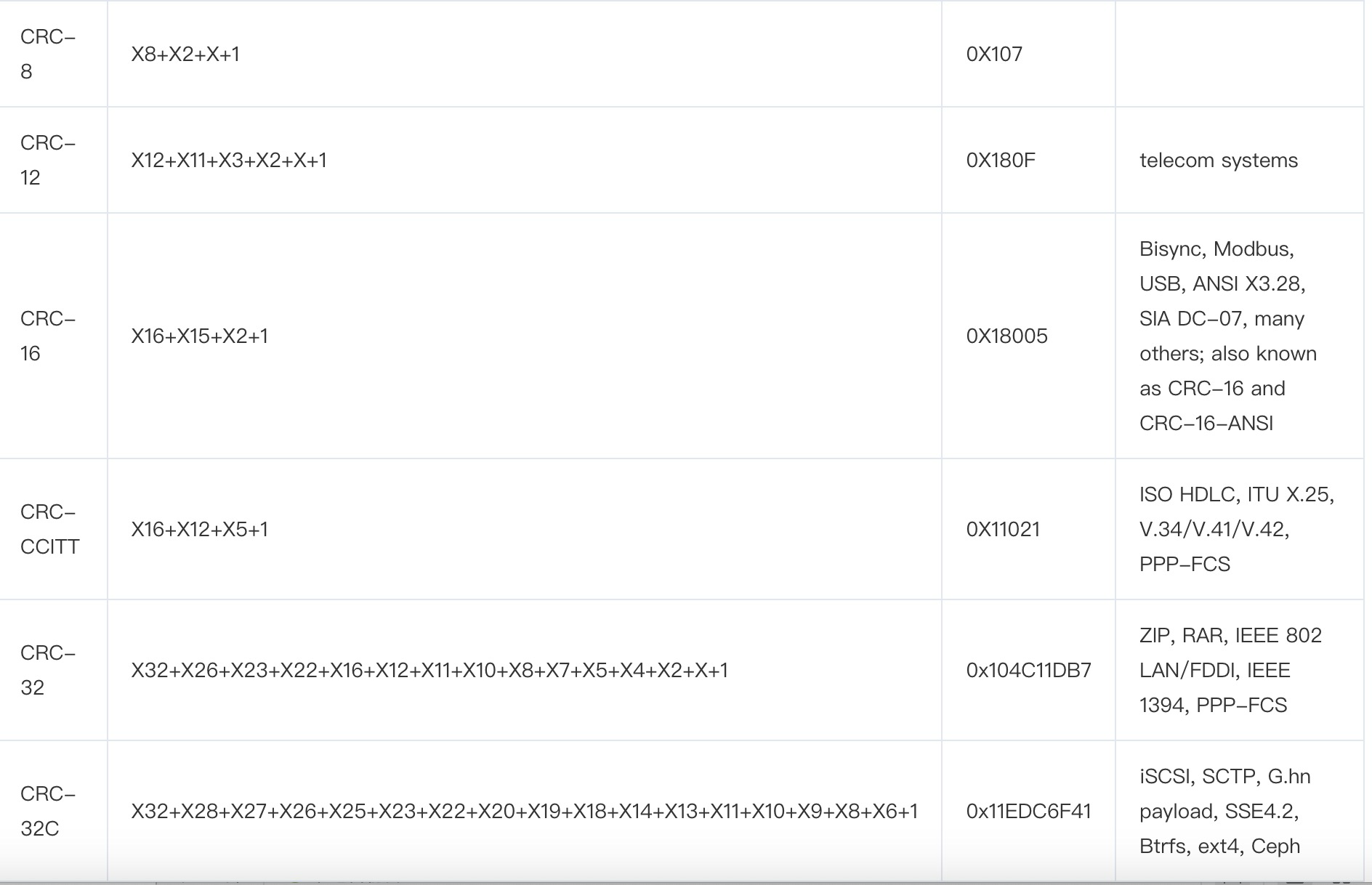Click the CRC-16 row label
Viewport: 1372px width, 885px height.
click(48, 336)
